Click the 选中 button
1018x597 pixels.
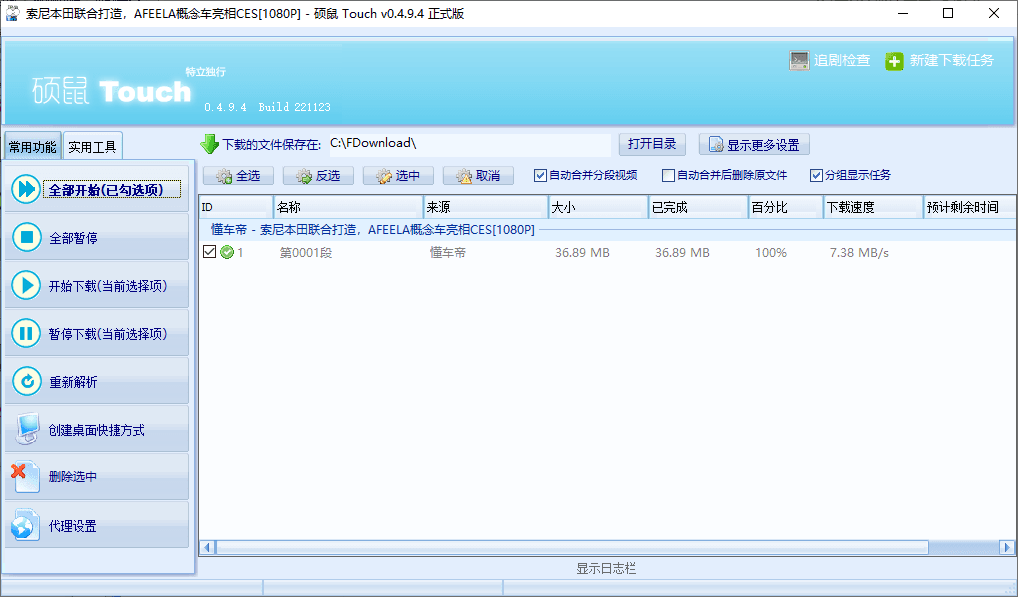(398, 176)
